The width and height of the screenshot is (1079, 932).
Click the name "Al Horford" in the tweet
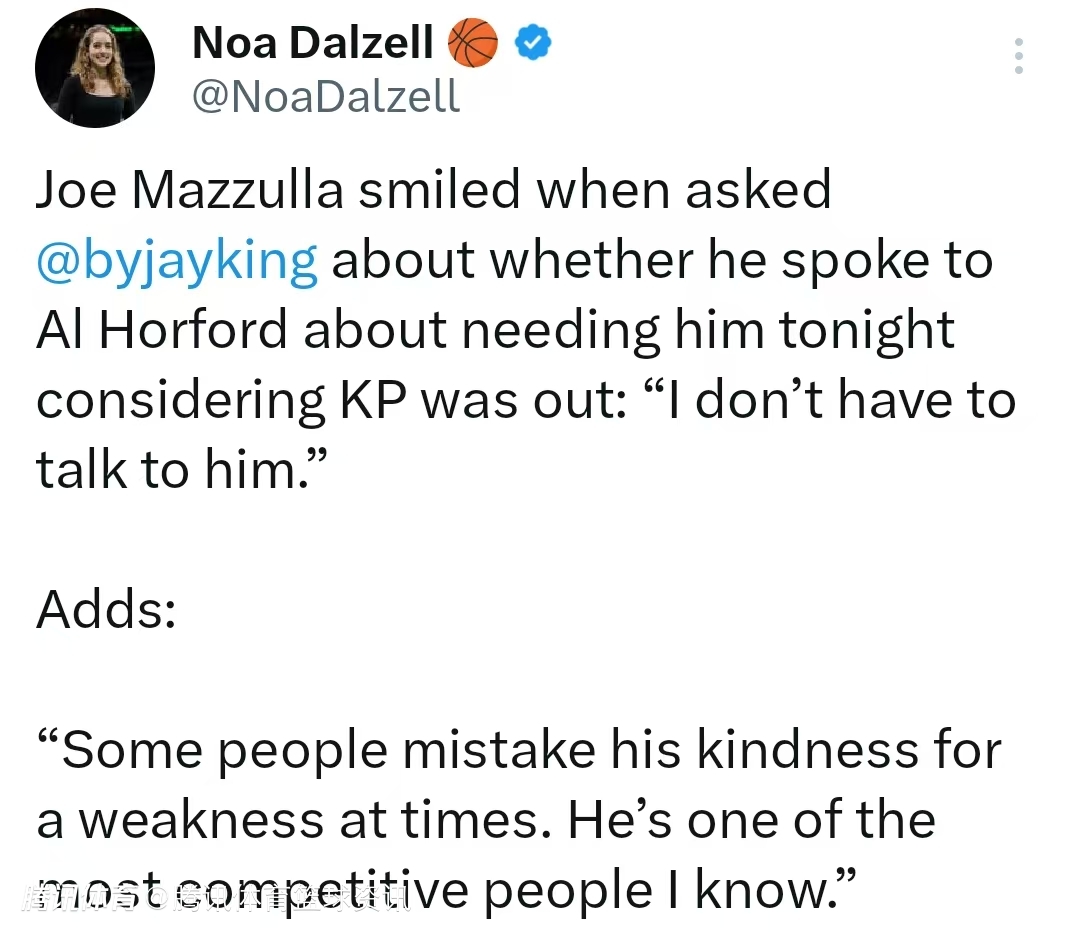tap(161, 330)
